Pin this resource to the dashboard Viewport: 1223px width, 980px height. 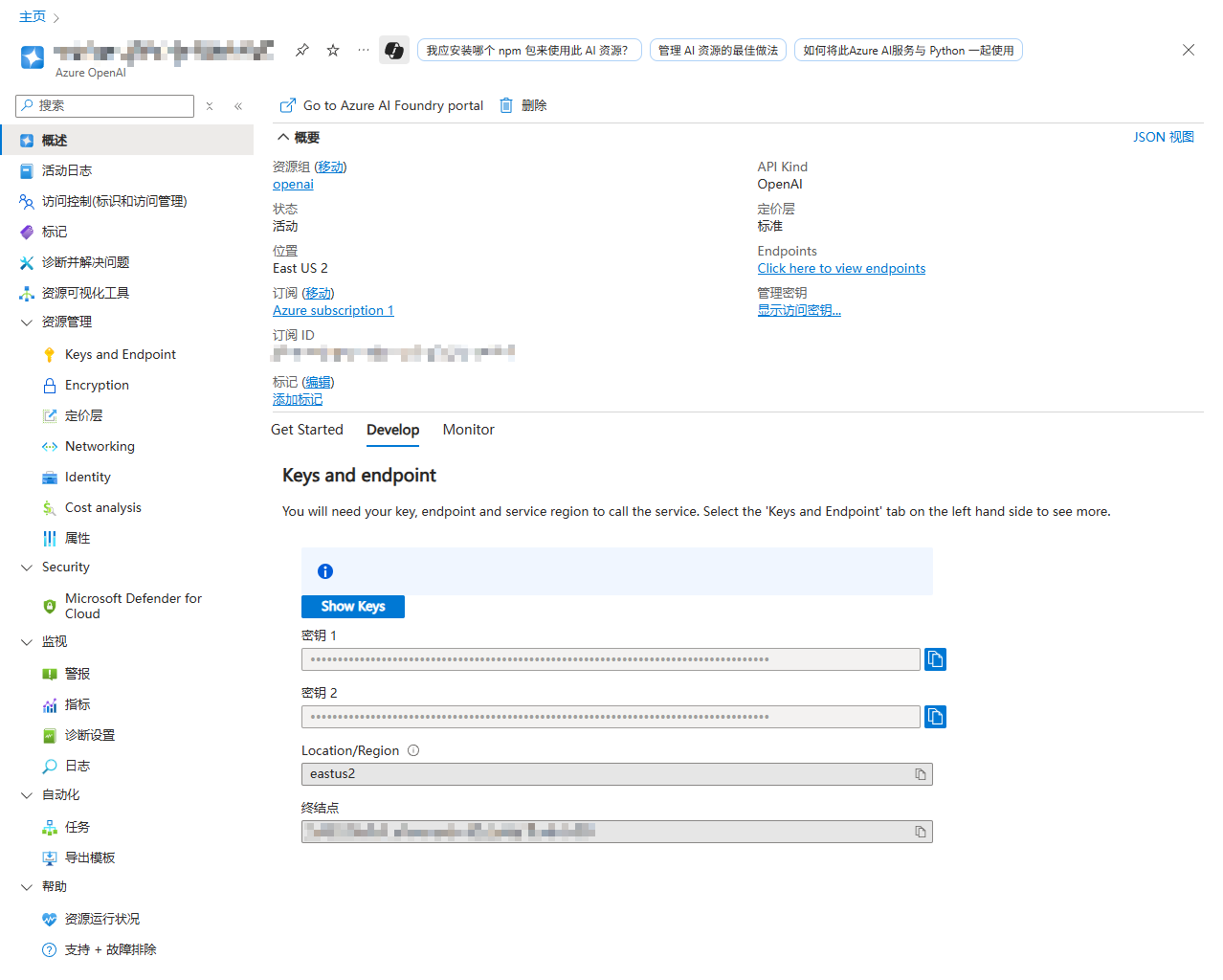301,50
